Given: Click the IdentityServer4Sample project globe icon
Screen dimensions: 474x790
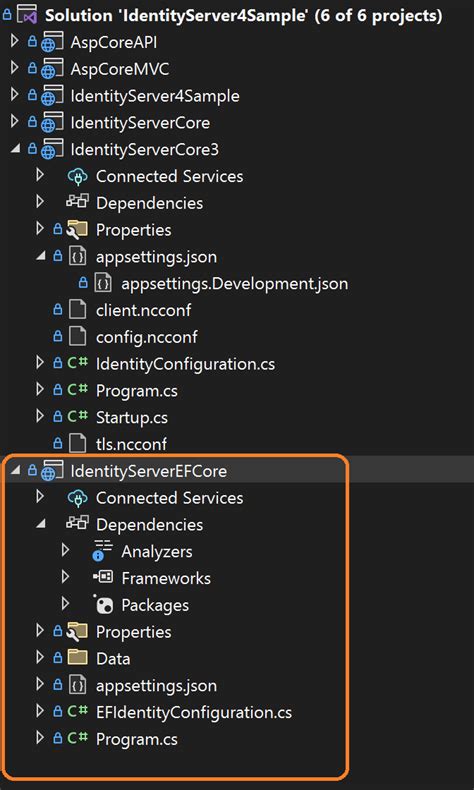Looking at the screenshot, I should click(x=51, y=96).
